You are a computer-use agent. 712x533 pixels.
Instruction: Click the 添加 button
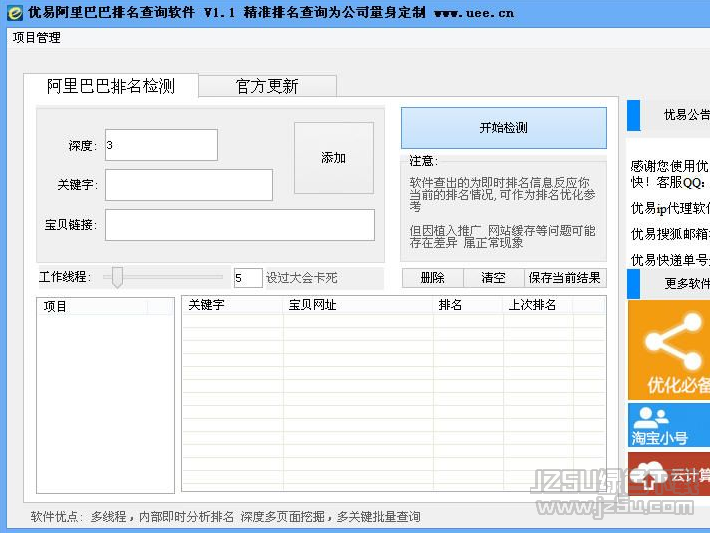pos(334,158)
